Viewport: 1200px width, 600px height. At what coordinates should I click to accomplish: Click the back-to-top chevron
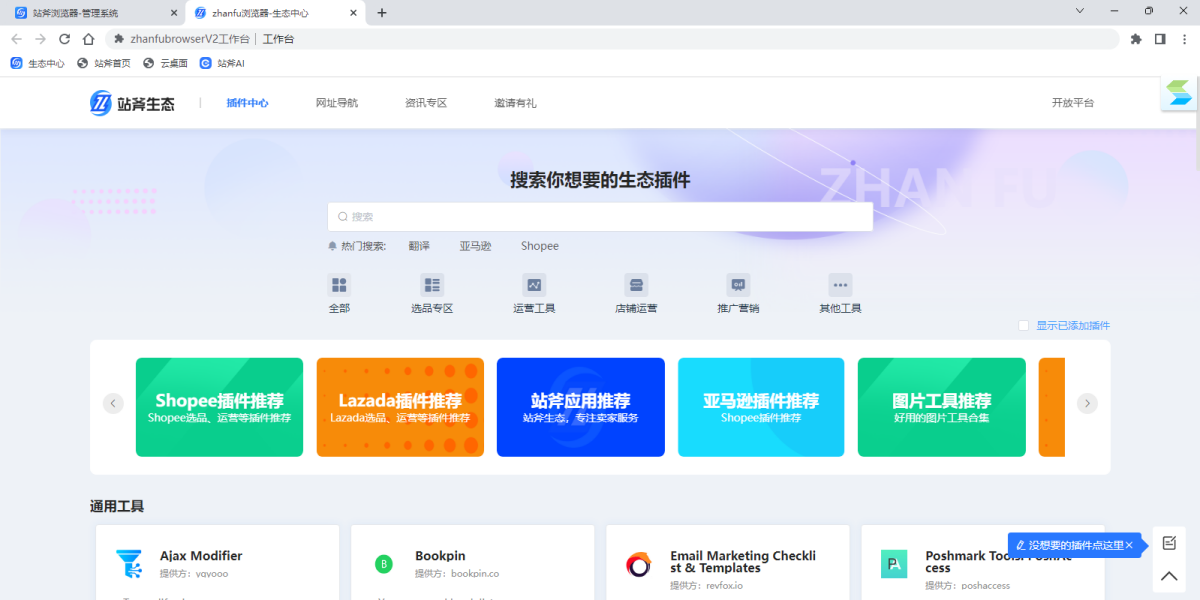tap(1168, 576)
